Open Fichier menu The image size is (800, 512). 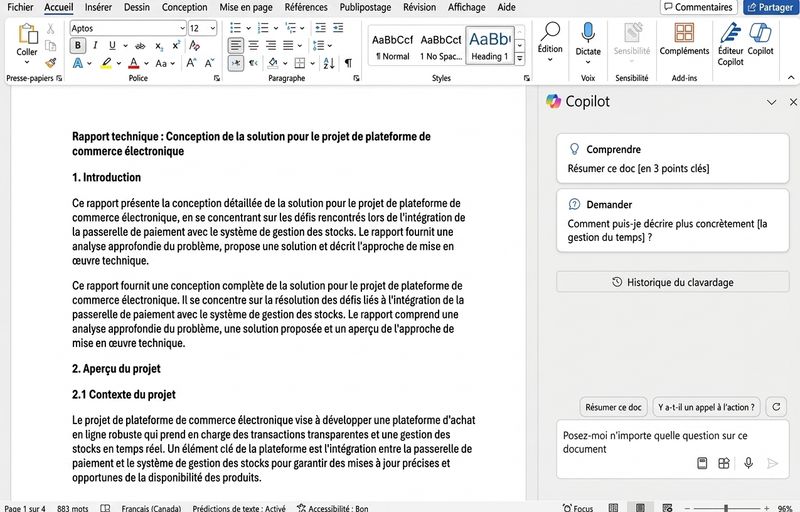point(20,7)
